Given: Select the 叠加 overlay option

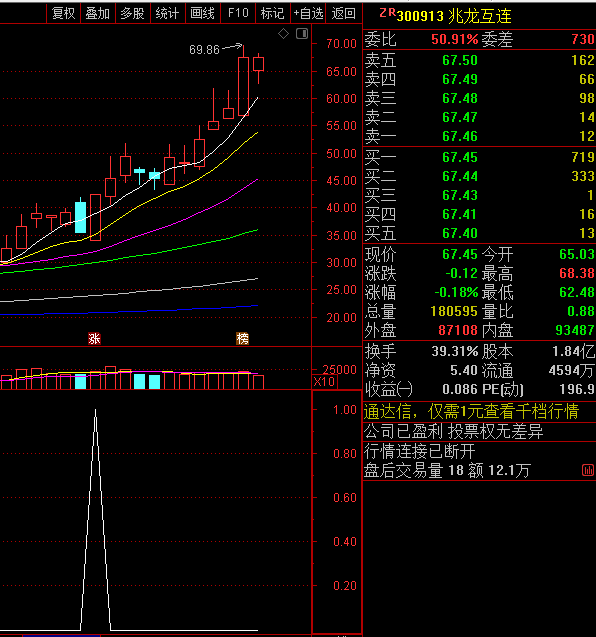Looking at the screenshot, I should click(98, 13).
